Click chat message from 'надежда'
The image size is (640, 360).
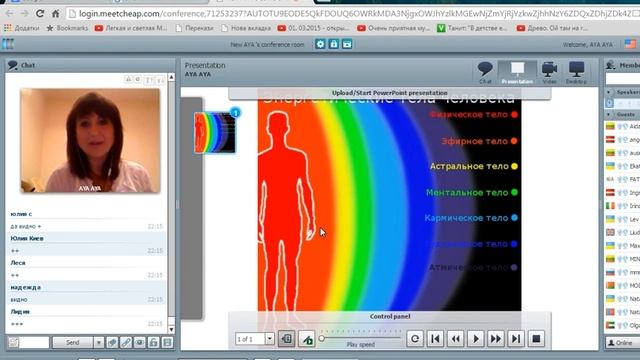click(87, 293)
